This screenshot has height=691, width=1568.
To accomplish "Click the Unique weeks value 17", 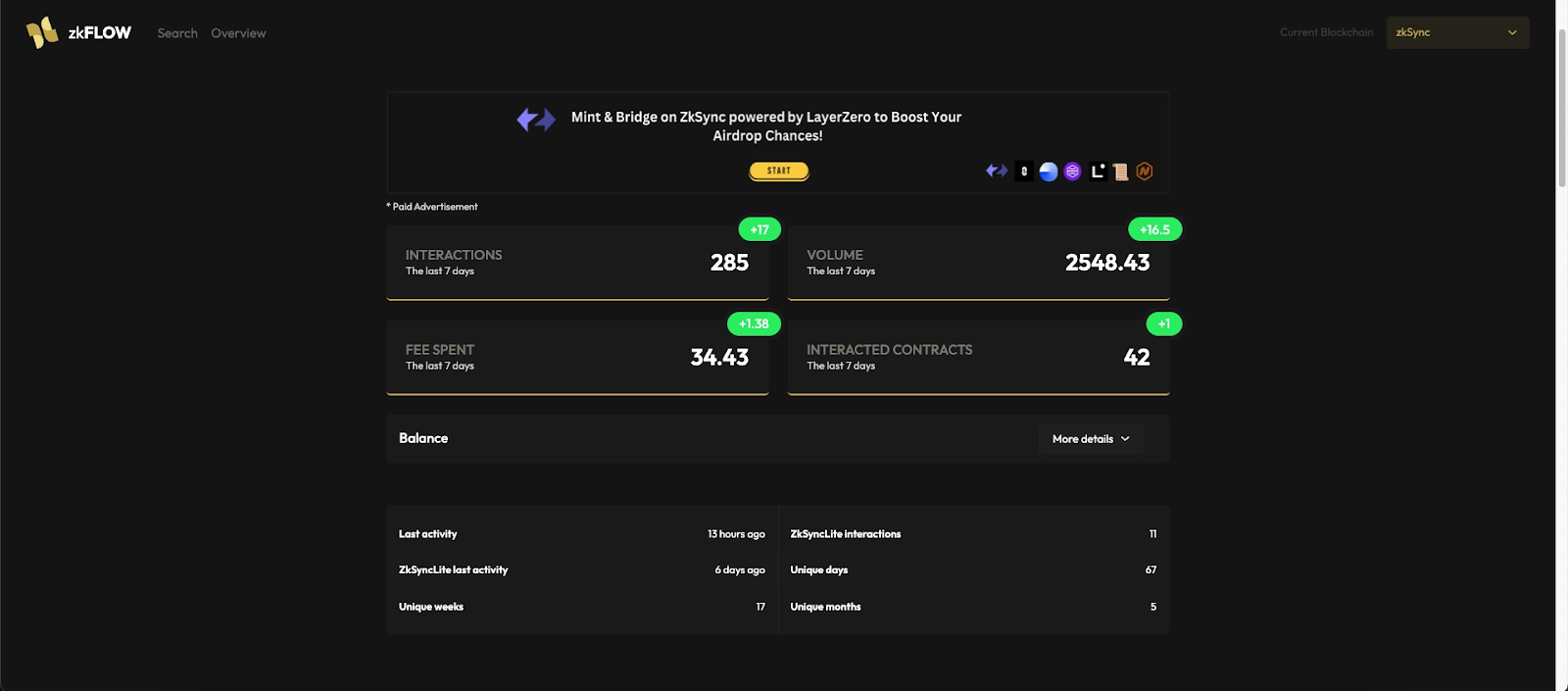I will pos(760,607).
